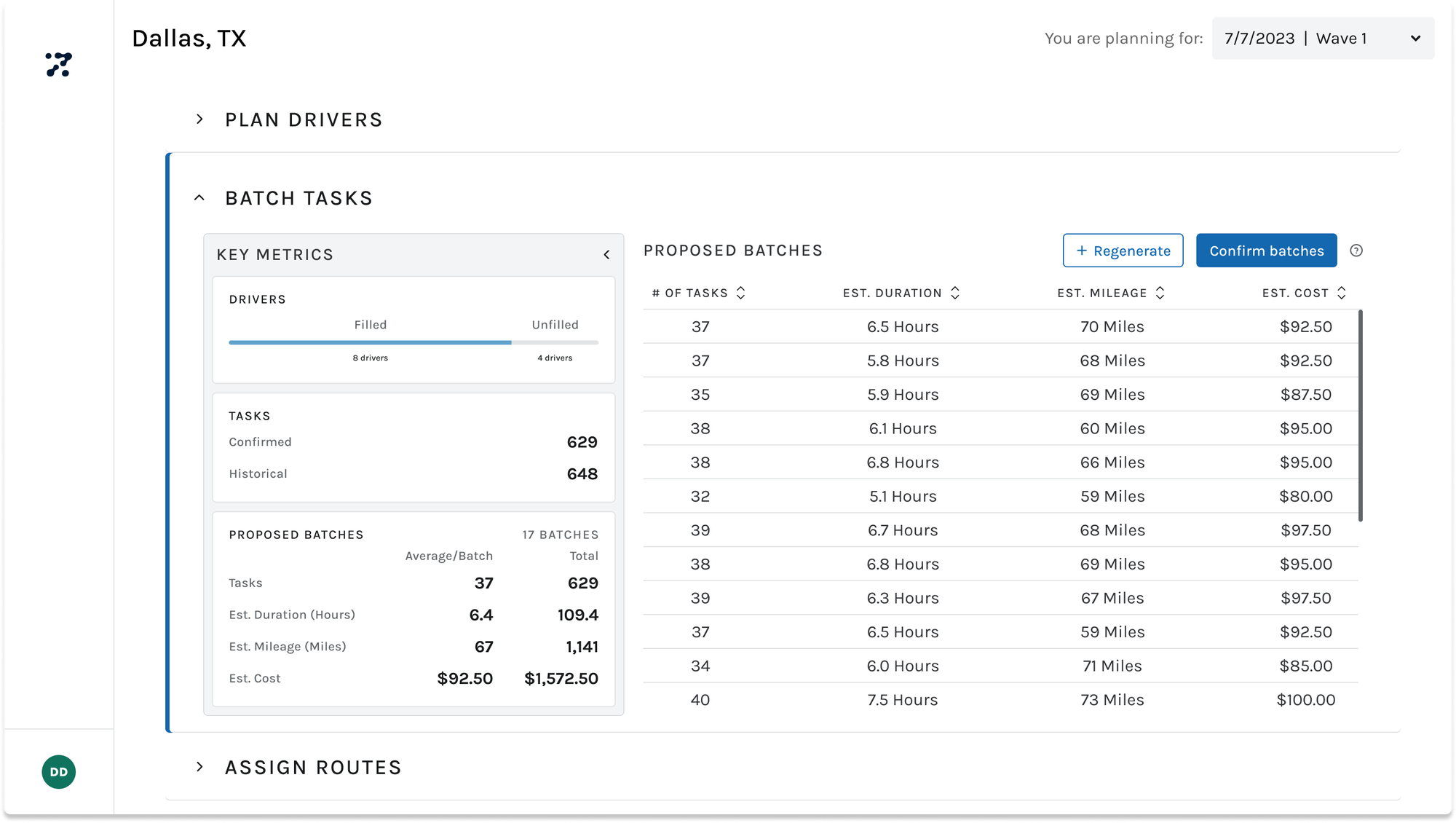Screen dimensions: 1456x823
Task: Click the Assign Routes heading
Action: coord(313,767)
